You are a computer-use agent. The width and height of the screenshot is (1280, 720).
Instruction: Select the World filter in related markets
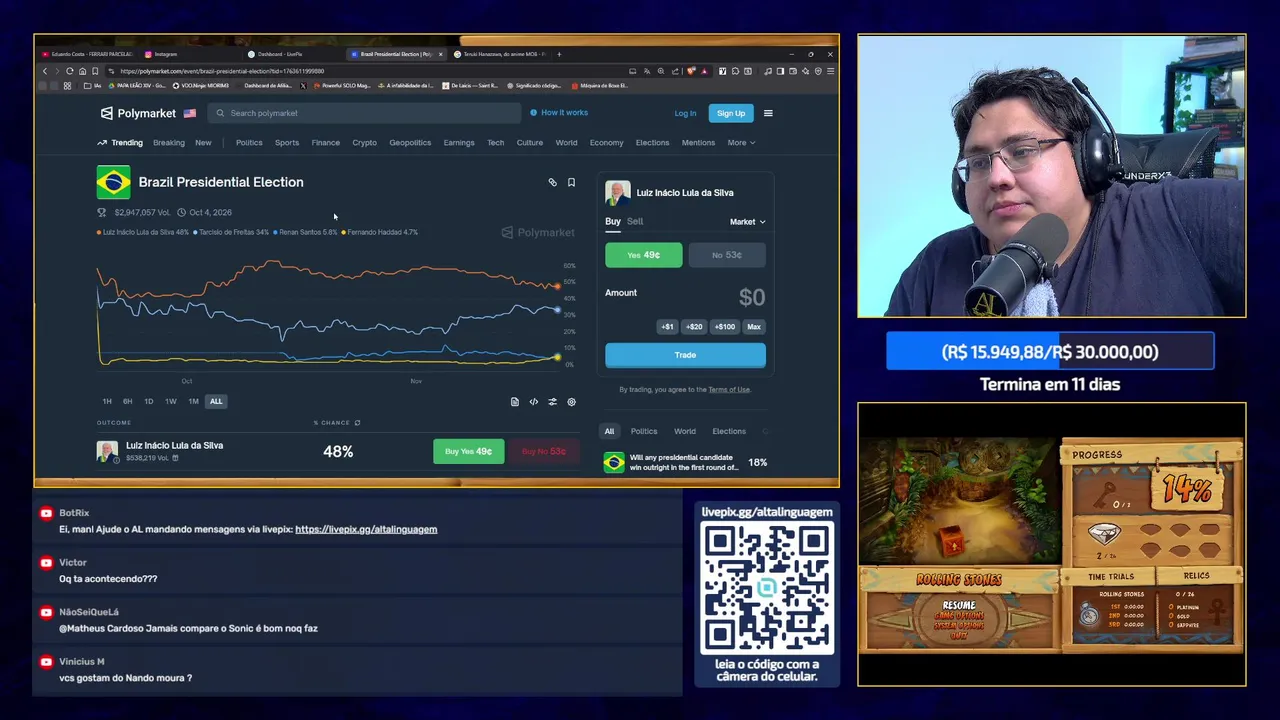[x=685, y=431]
